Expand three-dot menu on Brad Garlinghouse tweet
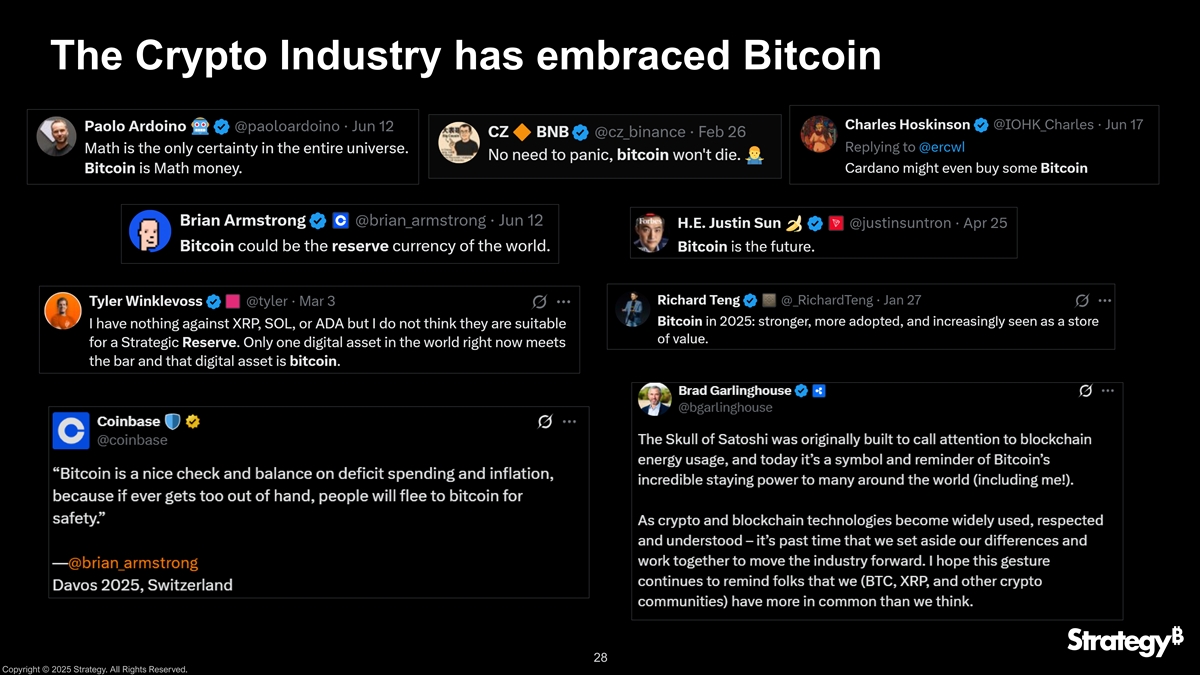The image size is (1200, 675). (x=1107, y=390)
